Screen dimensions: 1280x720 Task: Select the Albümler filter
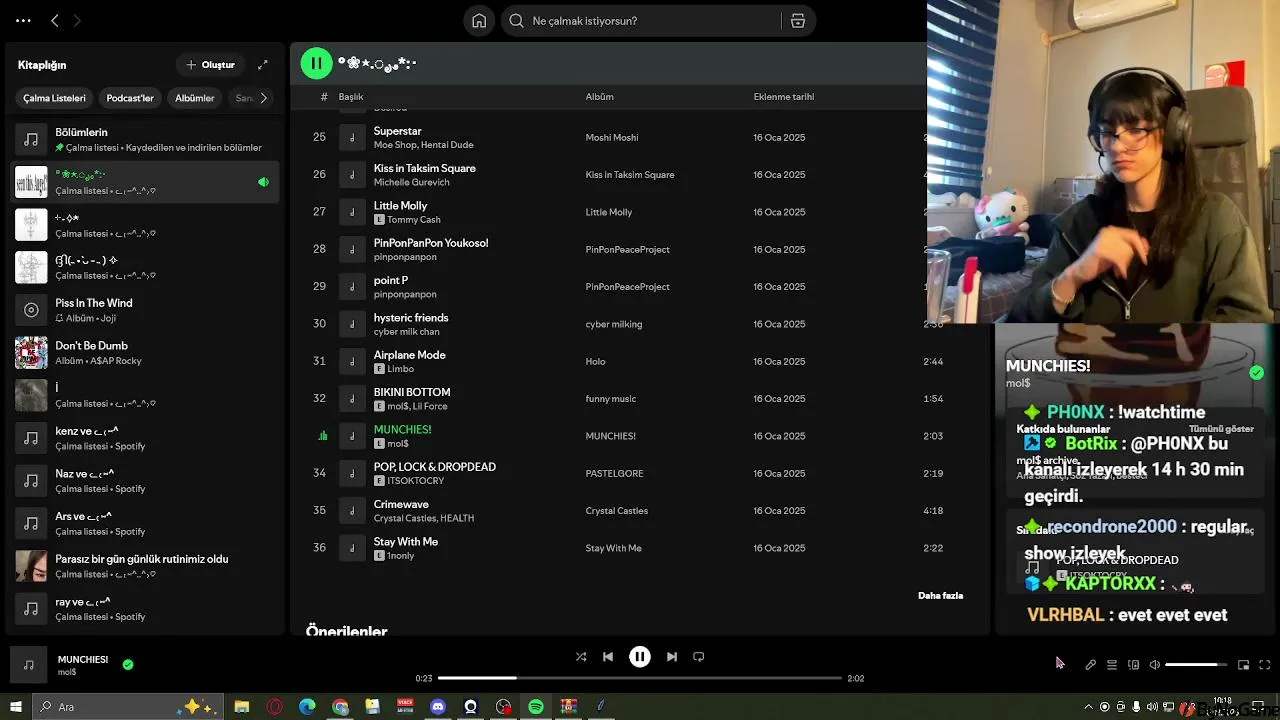(195, 98)
